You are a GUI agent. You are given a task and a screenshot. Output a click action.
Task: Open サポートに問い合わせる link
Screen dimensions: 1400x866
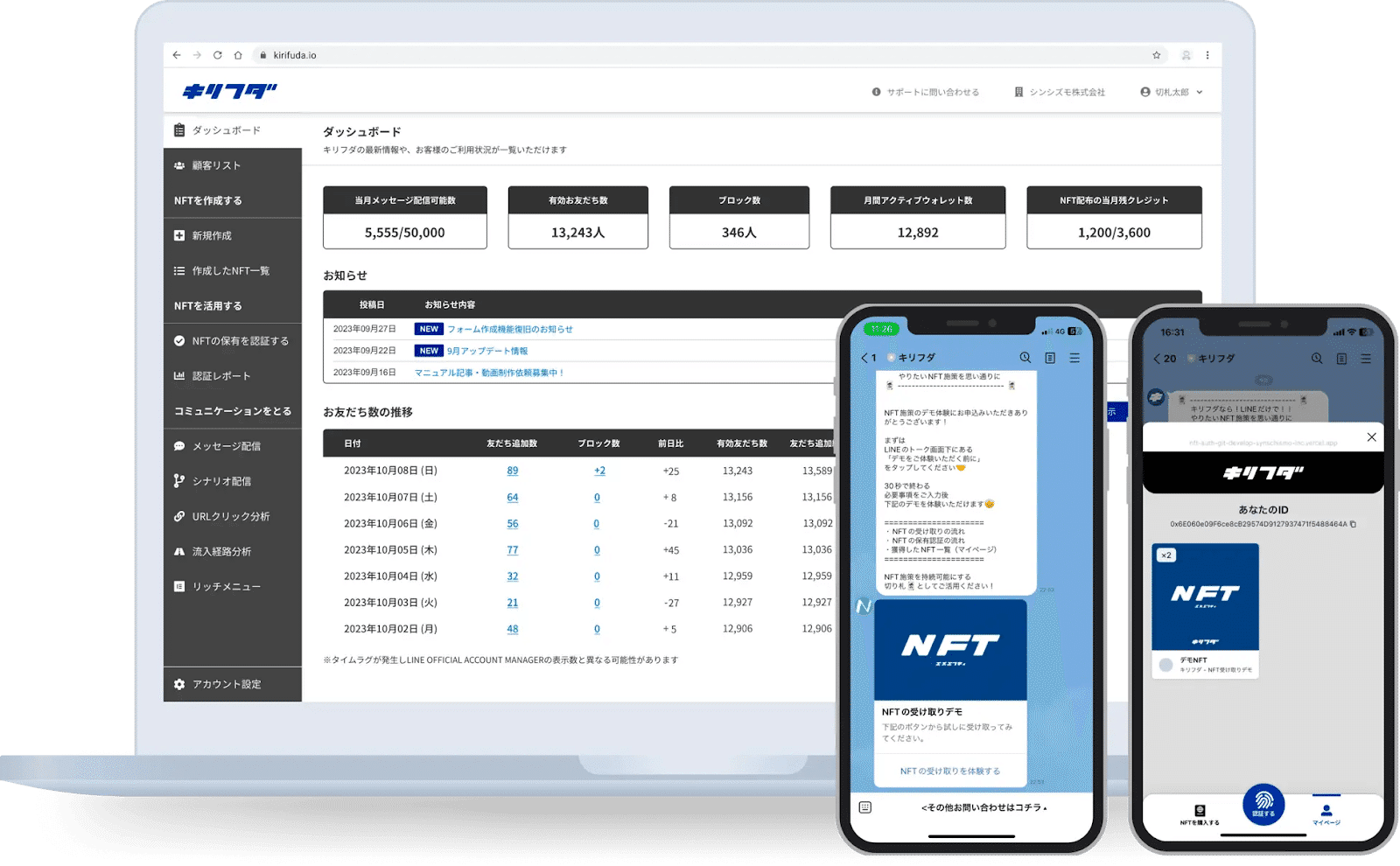coord(926,92)
